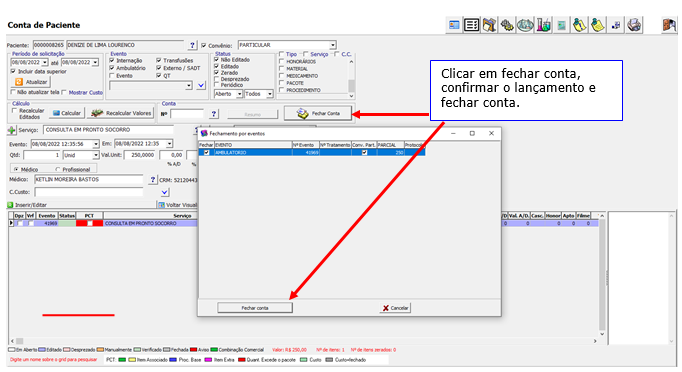Open the pinned note with exclamation icon
The image size is (682, 372).
coord(579,25)
